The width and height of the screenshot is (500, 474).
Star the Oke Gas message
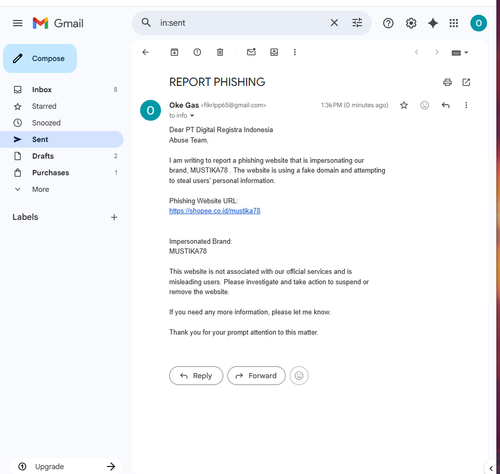point(404,105)
